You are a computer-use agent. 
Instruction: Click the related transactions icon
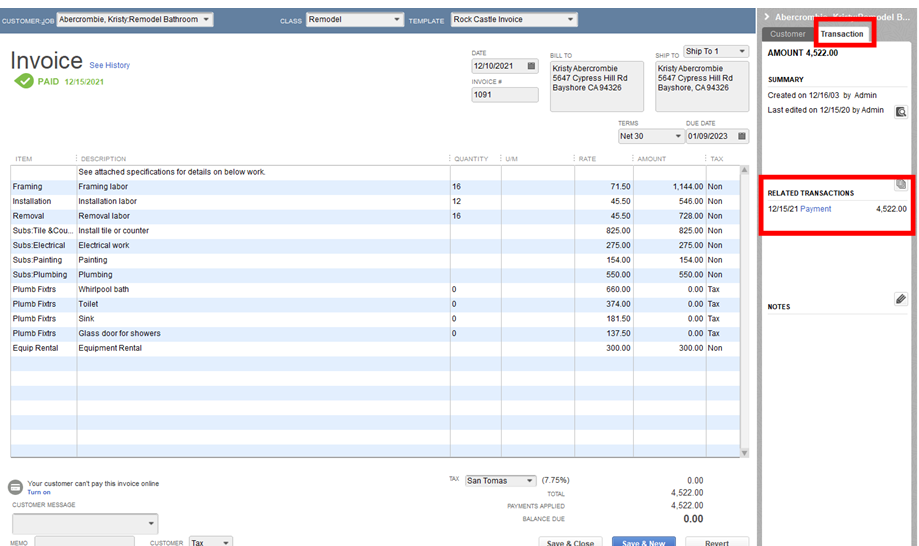coord(900,184)
